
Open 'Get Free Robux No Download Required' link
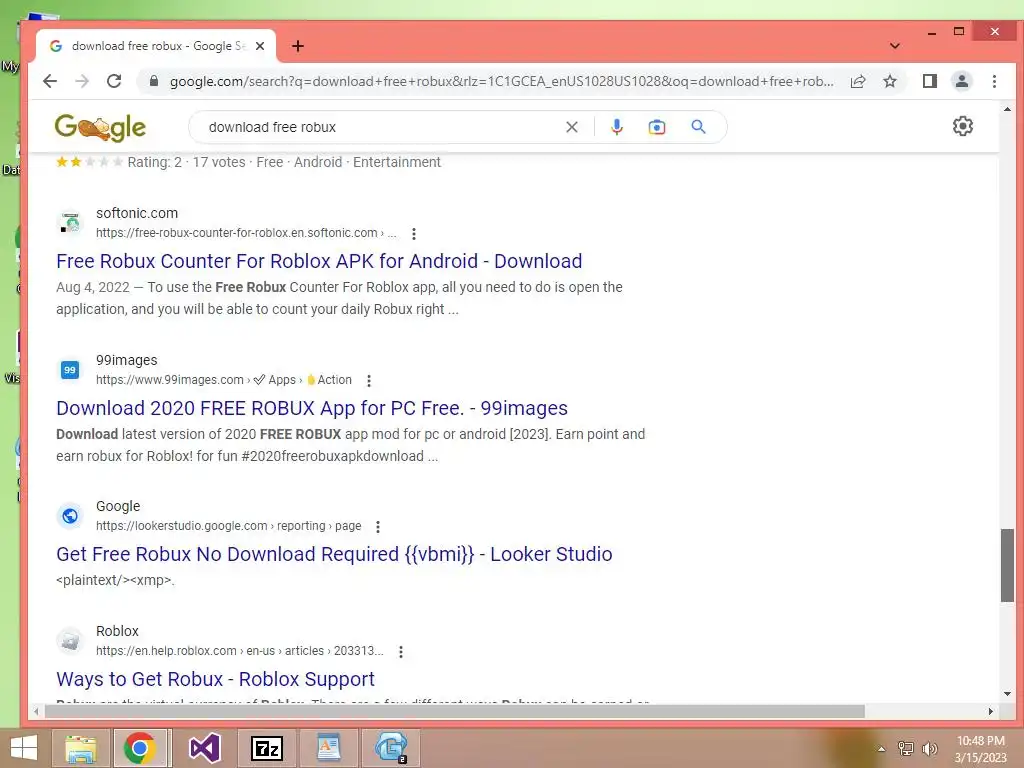coord(334,554)
